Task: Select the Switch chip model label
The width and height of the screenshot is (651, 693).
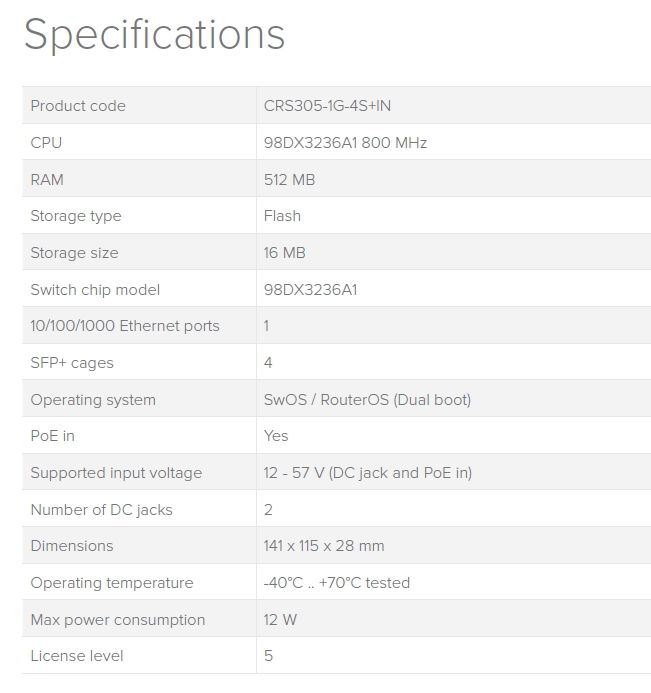Action: (95, 290)
